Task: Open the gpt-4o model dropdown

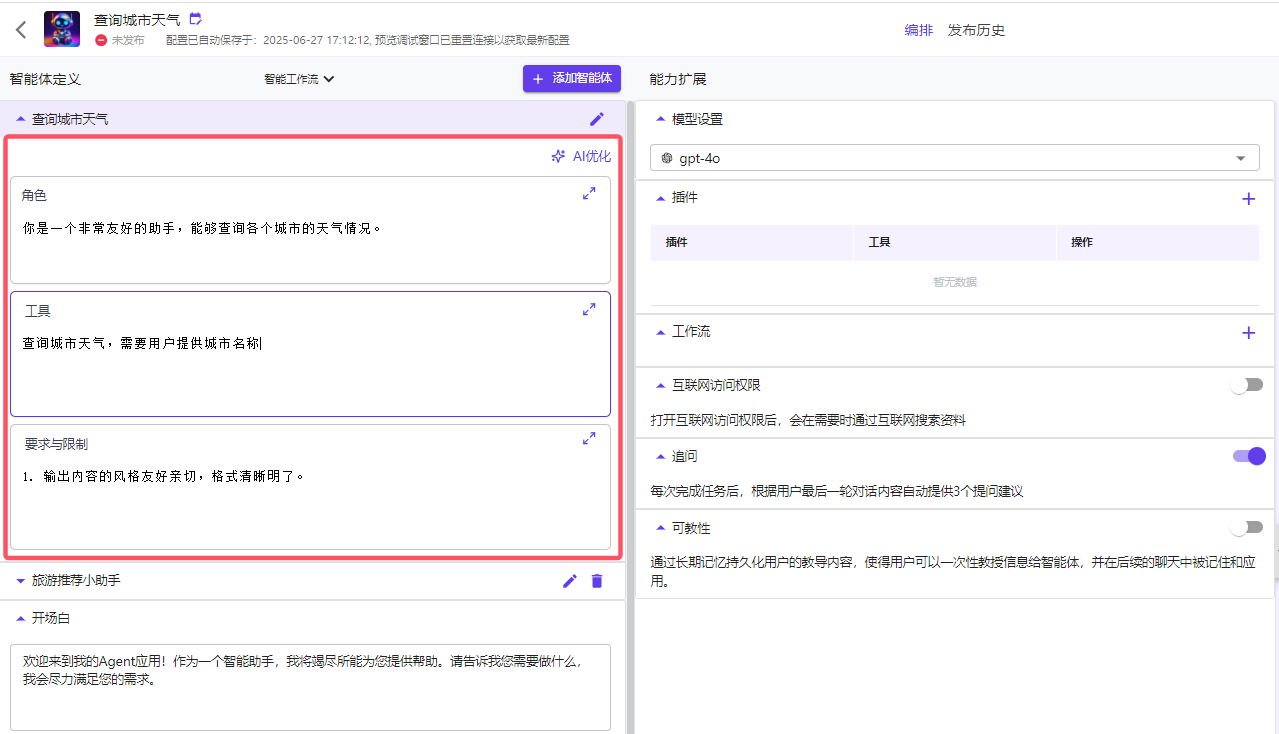Action: tap(955, 158)
